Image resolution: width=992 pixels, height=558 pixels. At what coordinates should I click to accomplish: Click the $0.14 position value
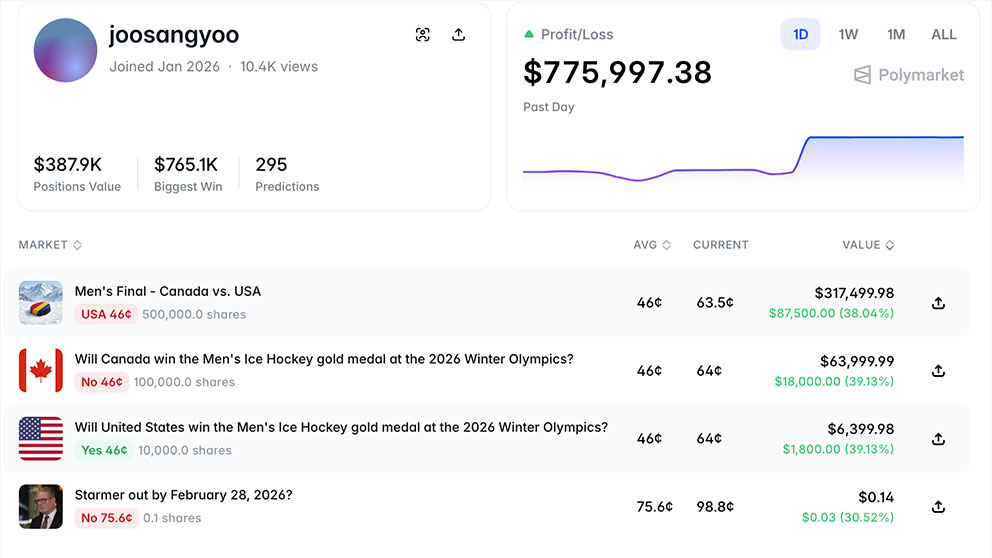876,497
